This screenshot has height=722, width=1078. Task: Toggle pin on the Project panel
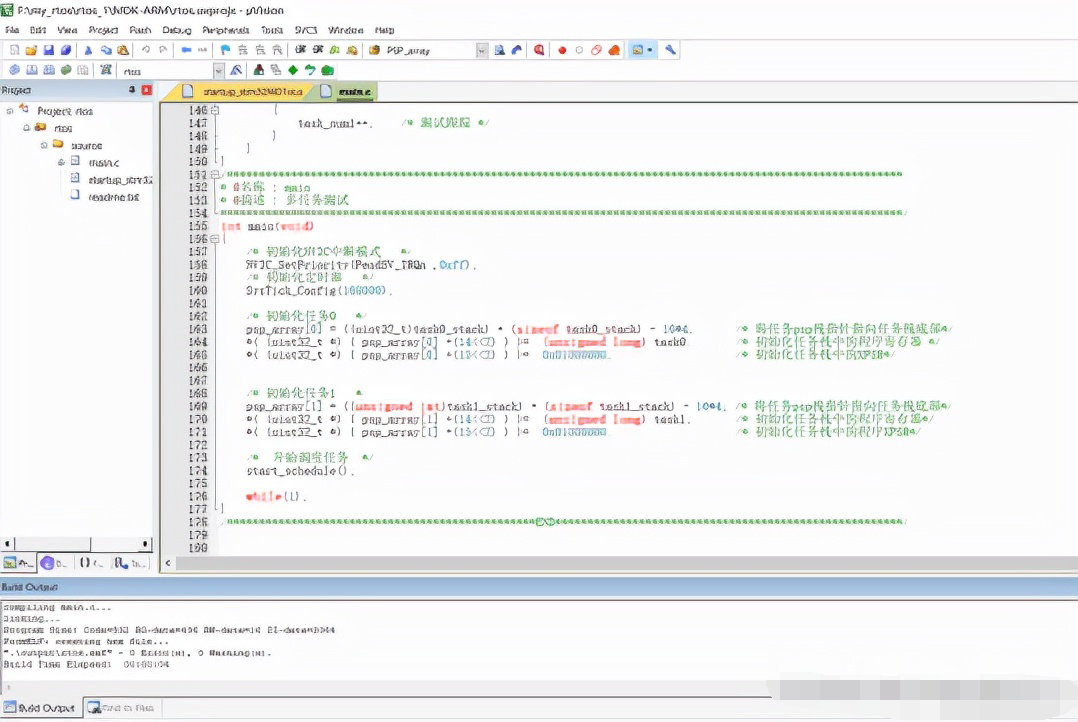[132, 90]
